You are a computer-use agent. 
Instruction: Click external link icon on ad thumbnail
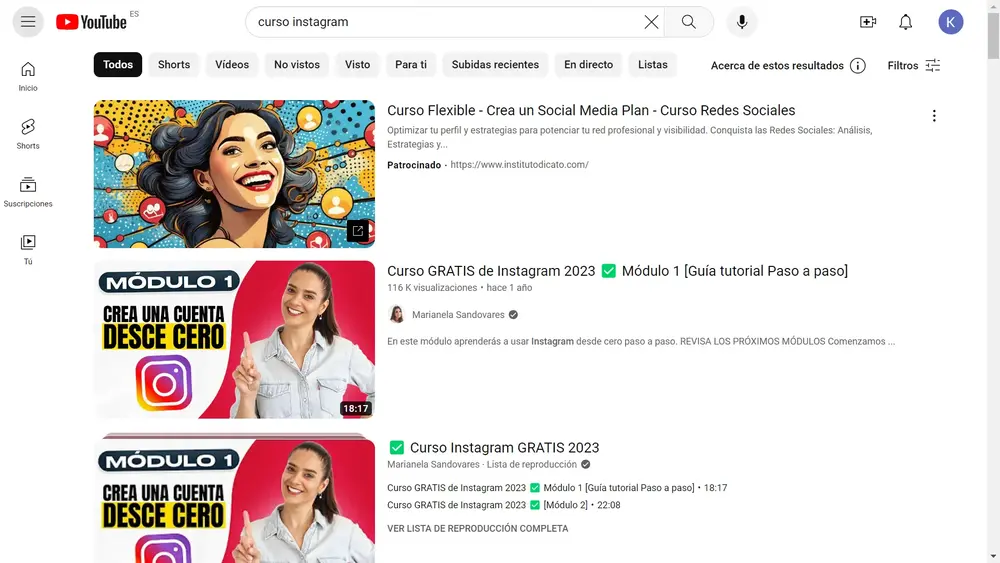pos(358,230)
